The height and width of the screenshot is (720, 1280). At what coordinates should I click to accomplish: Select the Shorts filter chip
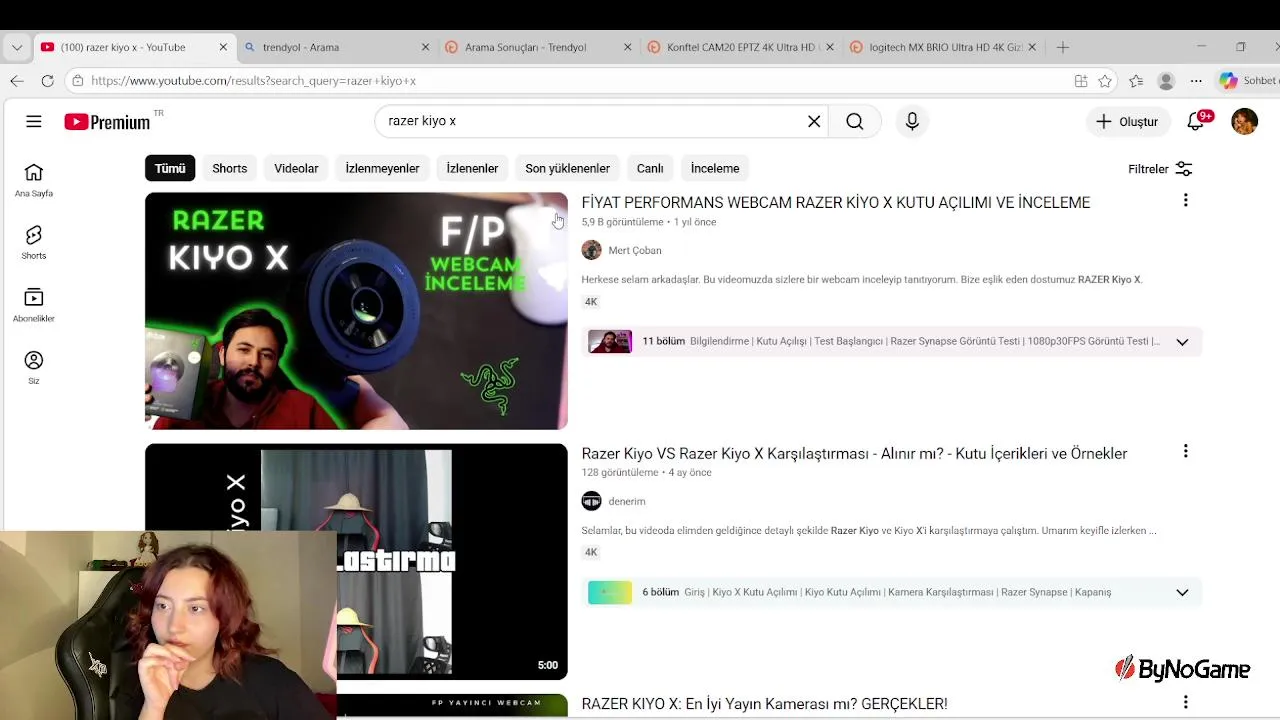229,168
